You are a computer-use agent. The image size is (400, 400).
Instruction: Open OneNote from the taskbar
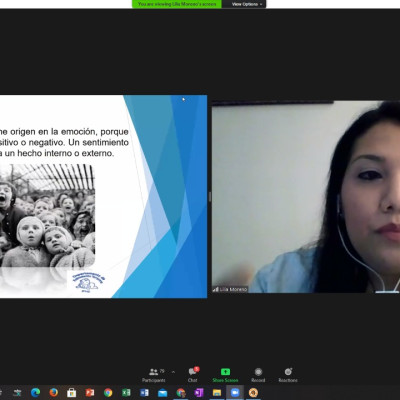click(x=199, y=393)
